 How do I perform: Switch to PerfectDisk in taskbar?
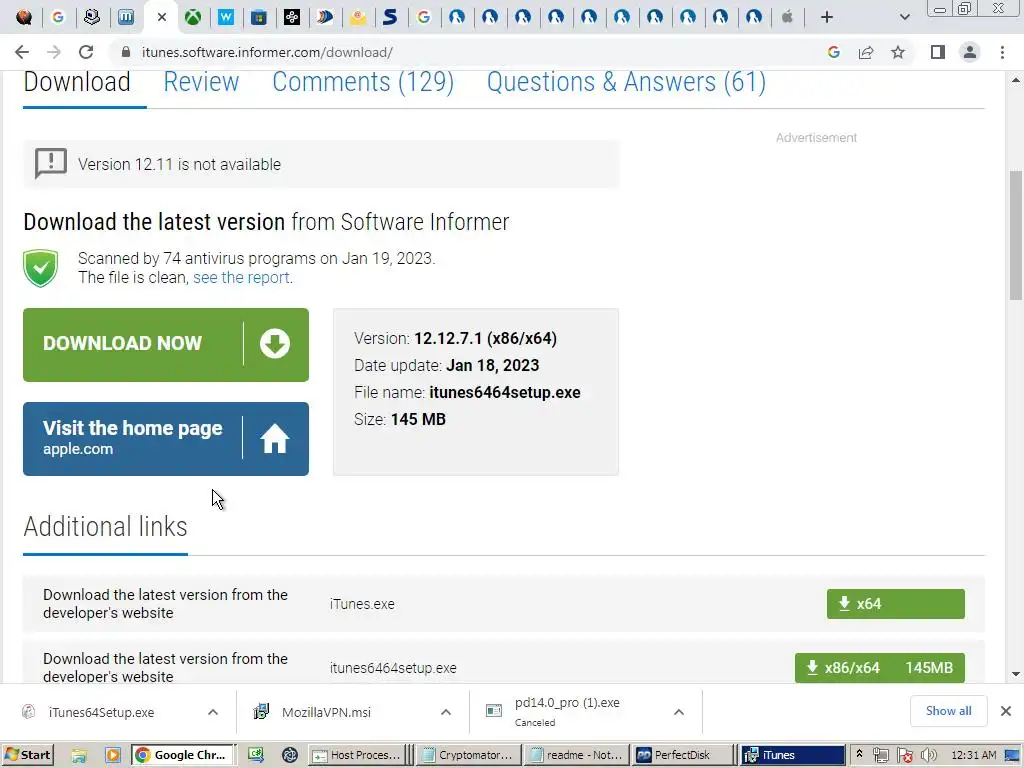coord(682,755)
